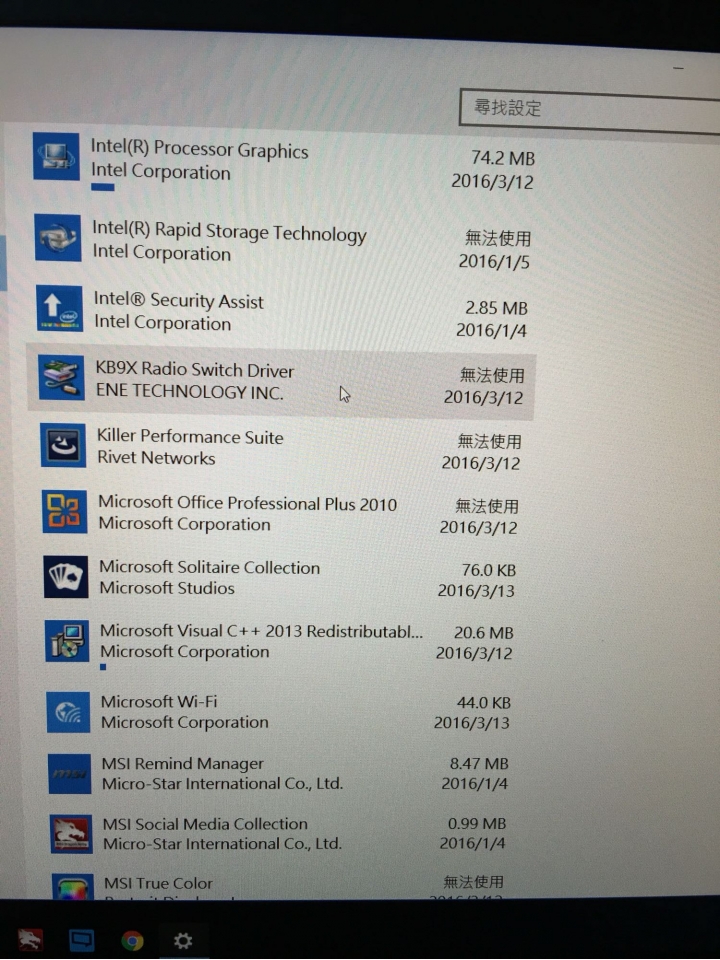Select Intel(R) Rapid Storage Technology entry text
This screenshot has width=720, height=960.
pyautogui.click(x=230, y=232)
